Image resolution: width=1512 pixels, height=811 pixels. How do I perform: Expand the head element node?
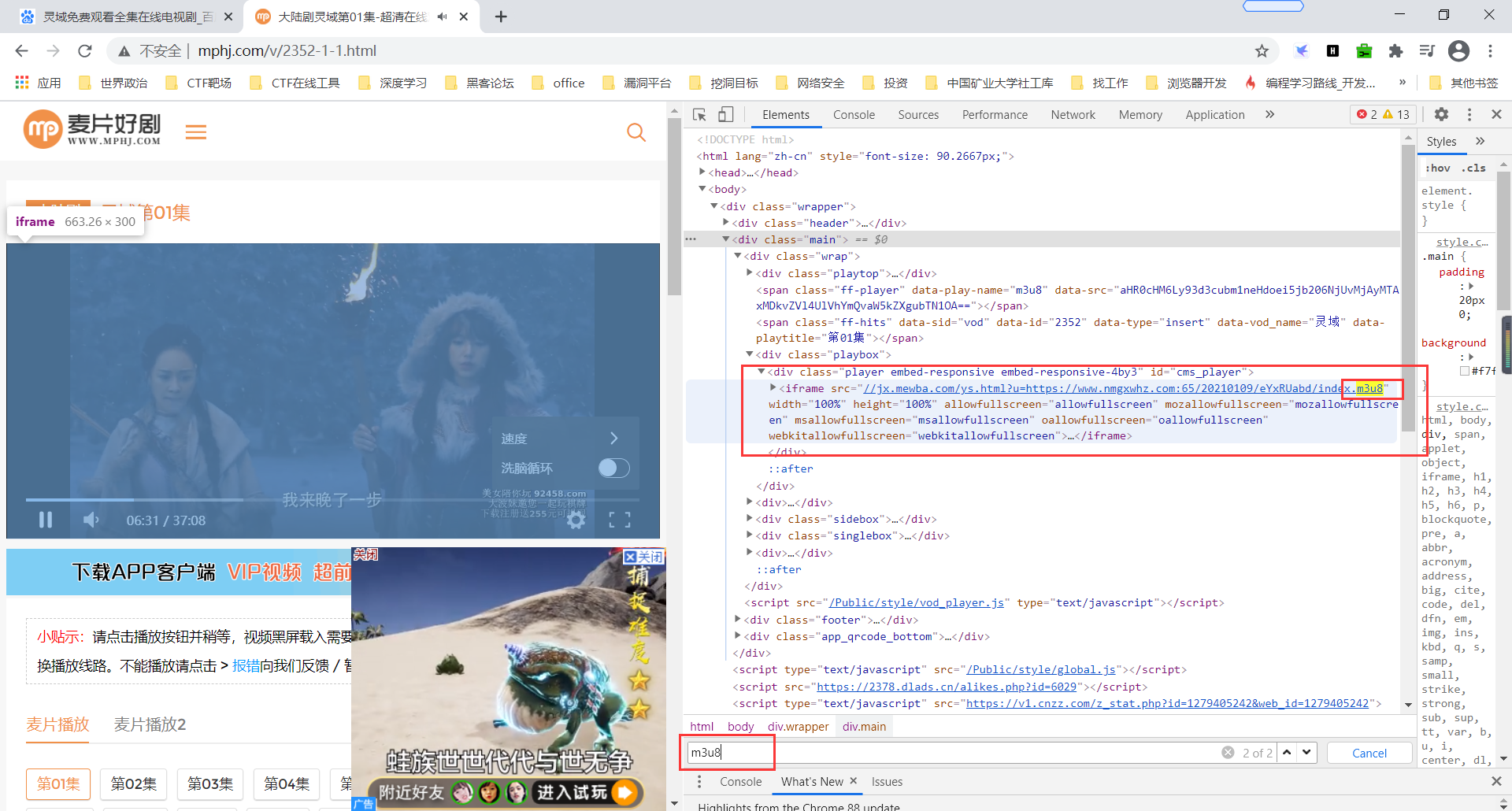point(702,172)
